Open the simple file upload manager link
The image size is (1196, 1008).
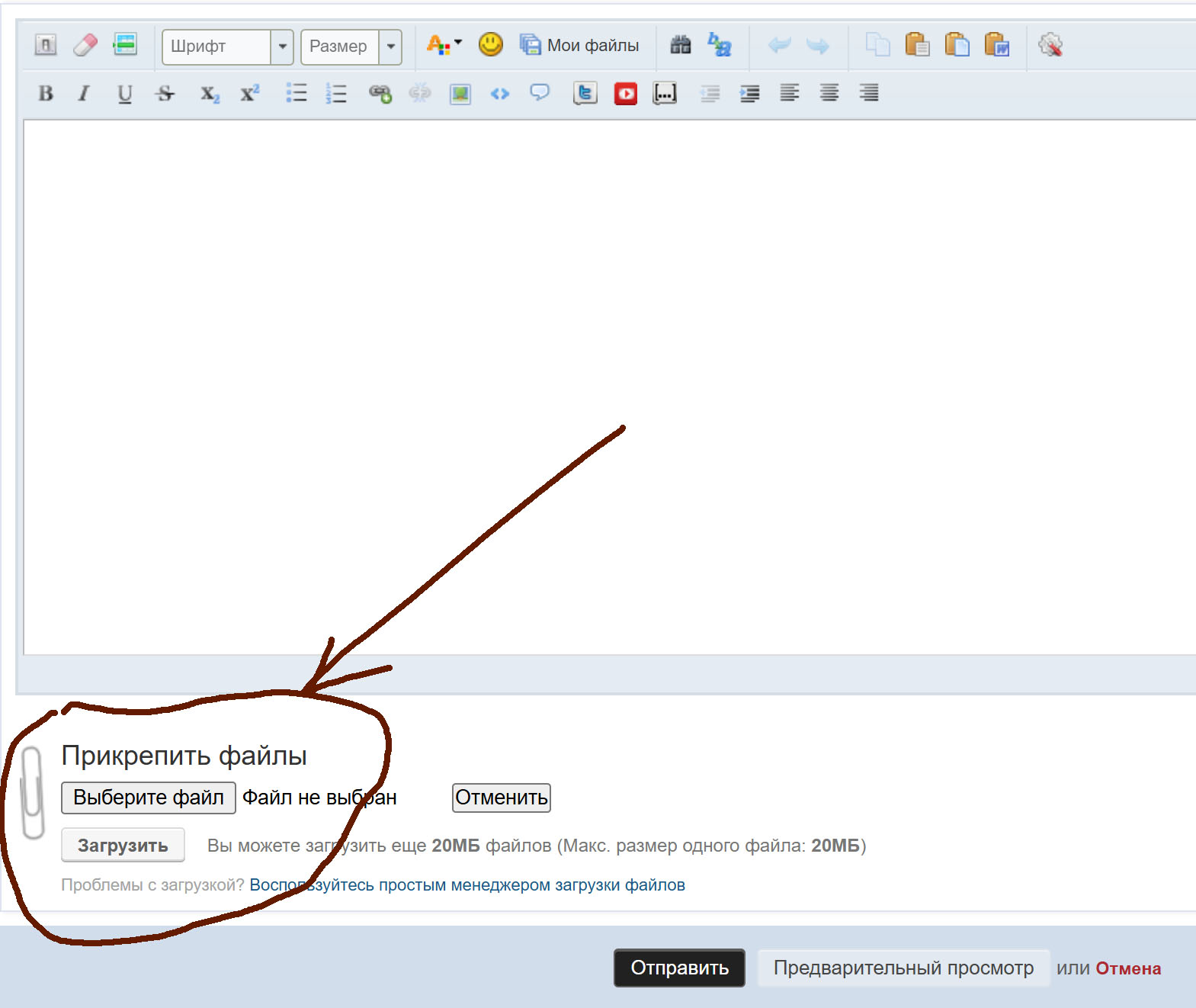(x=467, y=885)
